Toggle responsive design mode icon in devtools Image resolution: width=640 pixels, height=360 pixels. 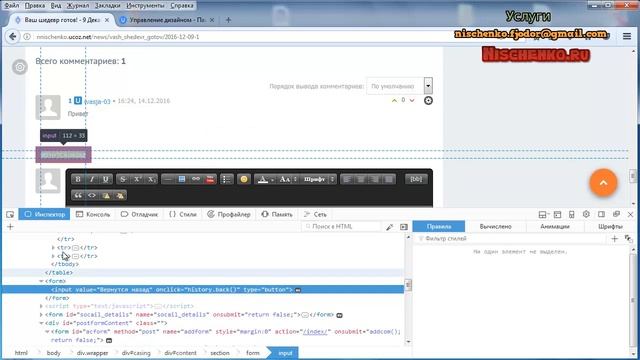pyautogui.click(x=571, y=214)
